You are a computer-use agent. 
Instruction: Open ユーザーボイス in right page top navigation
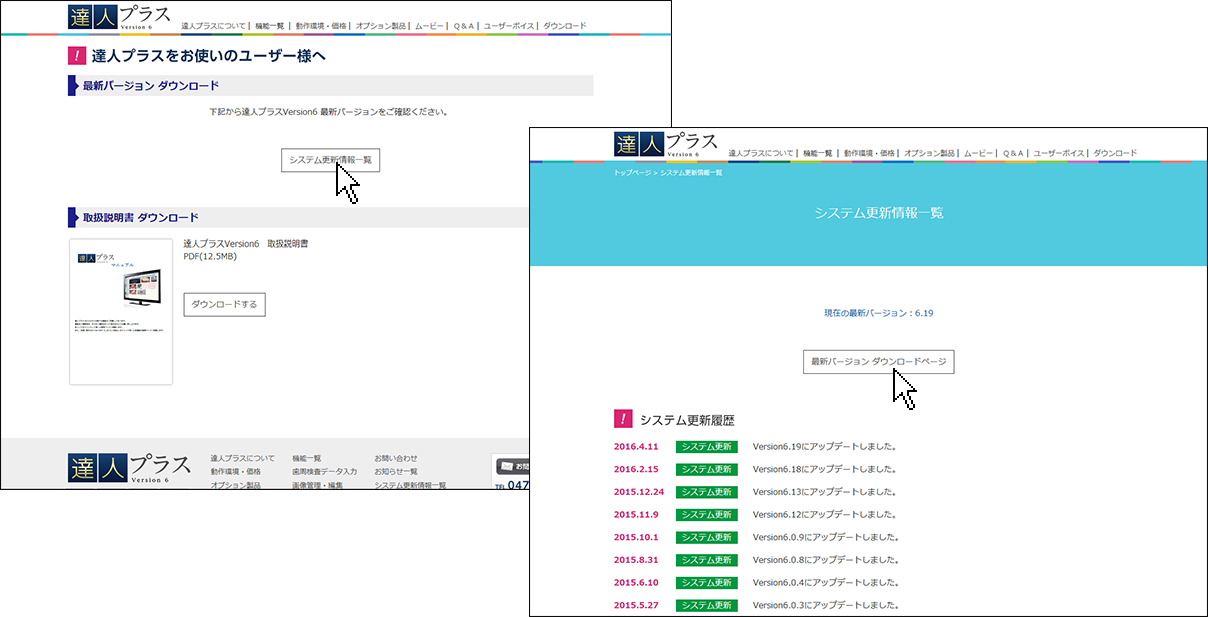pos(1059,153)
